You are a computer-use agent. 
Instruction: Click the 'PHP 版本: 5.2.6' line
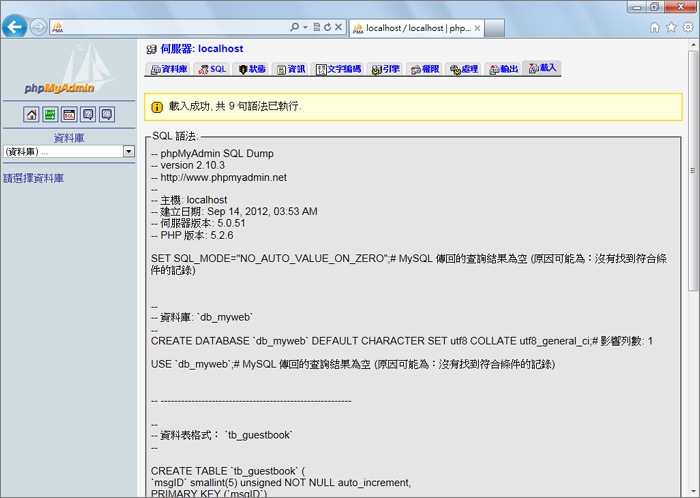pyautogui.click(x=192, y=235)
